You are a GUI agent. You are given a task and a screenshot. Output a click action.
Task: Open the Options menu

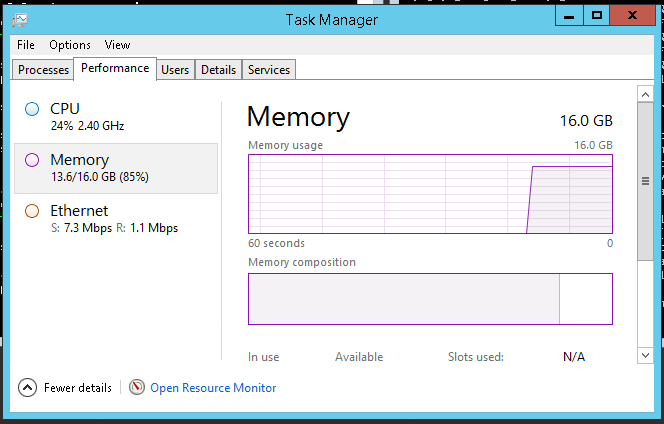[x=70, y=45]
